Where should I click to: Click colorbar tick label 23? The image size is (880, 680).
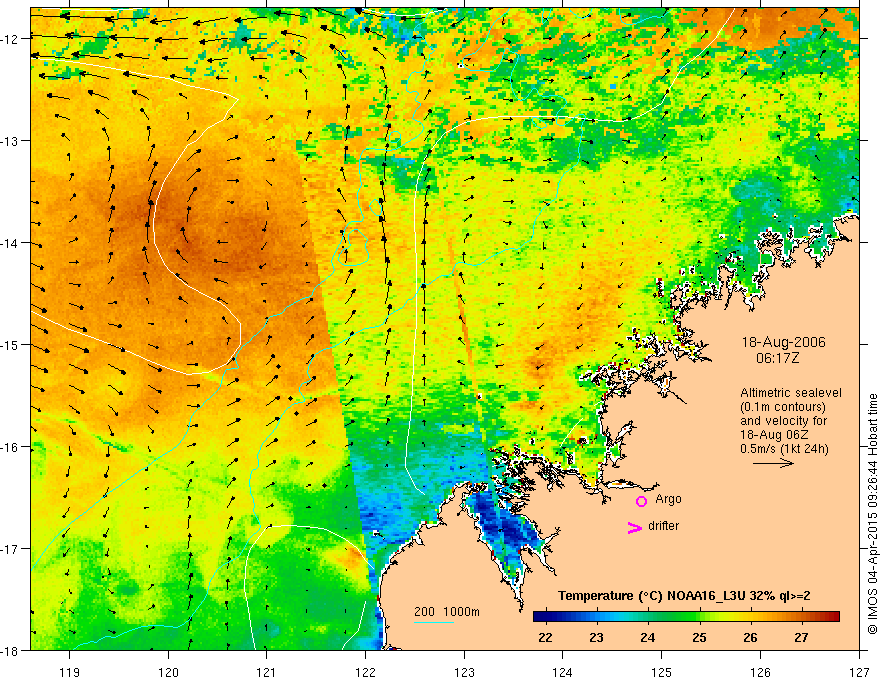point(596,638)
